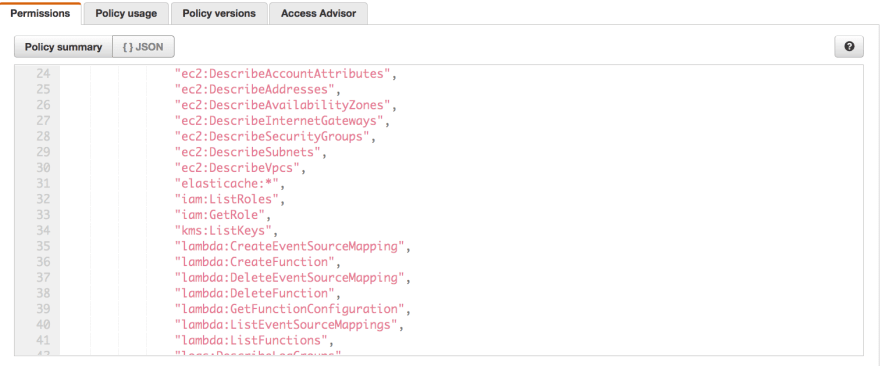Select the lambda:CreateFunction line

[x=258, y=262]
